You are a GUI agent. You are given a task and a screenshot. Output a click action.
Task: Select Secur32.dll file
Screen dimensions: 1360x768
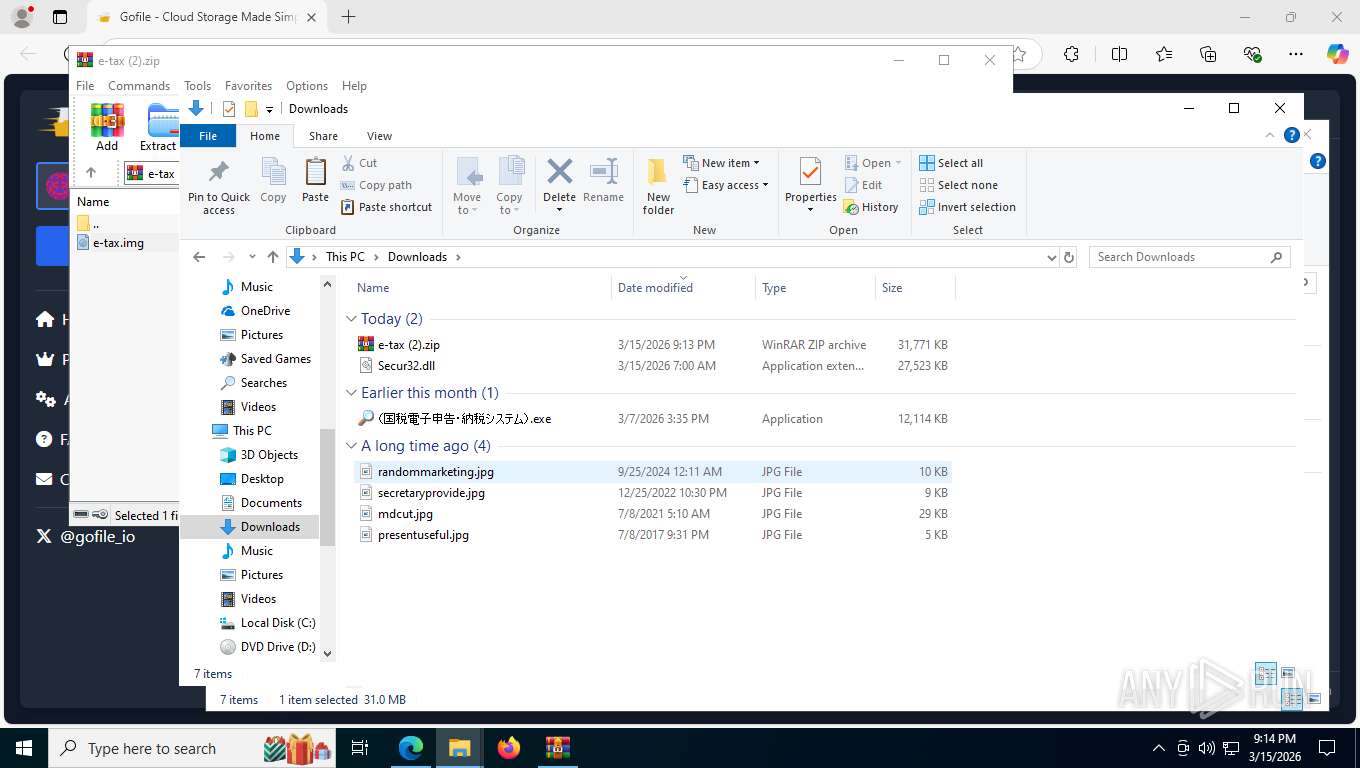pos(652,366)
